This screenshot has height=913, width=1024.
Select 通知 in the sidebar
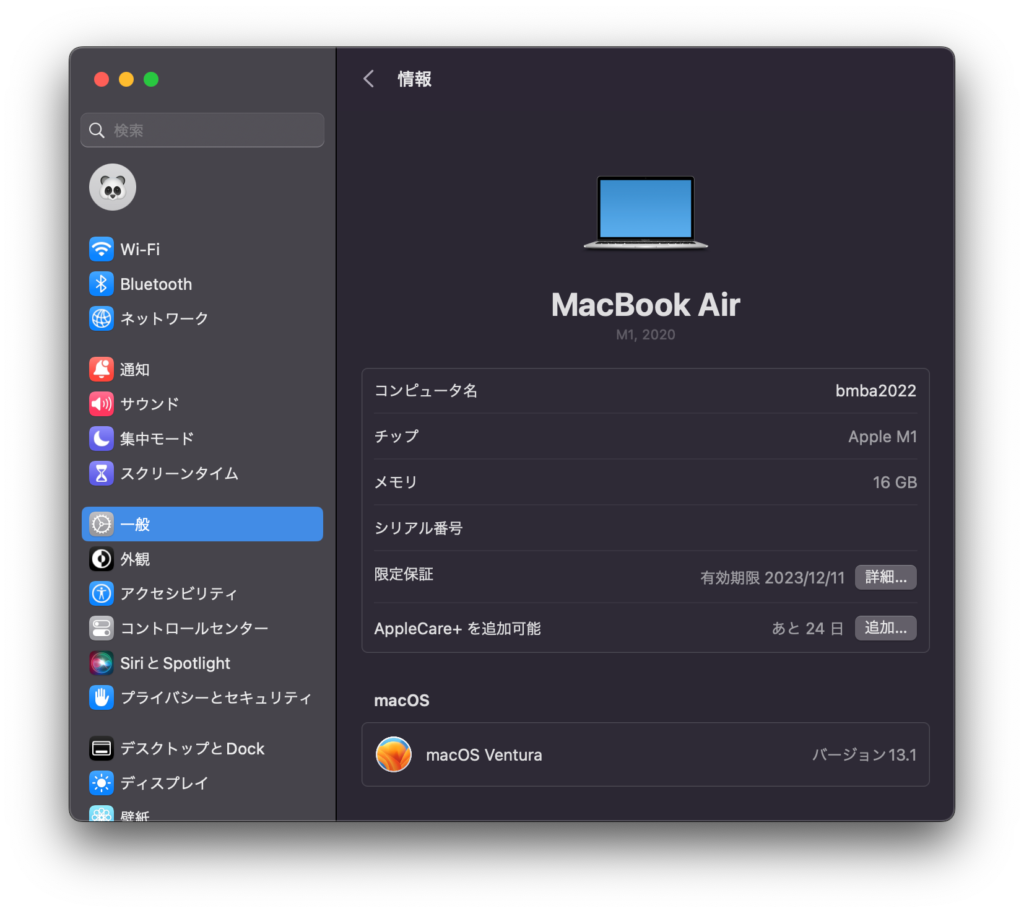click(x=135, y=370)
